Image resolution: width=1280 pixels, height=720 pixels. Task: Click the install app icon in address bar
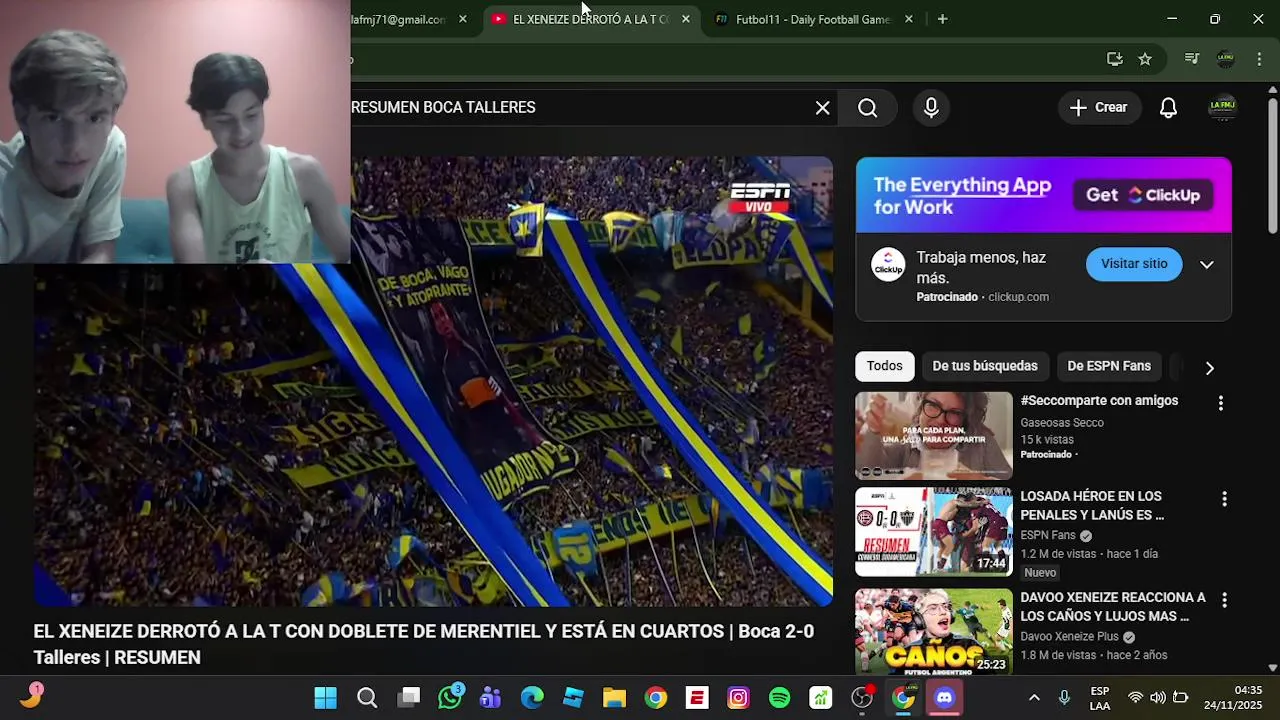click(x=1115, y=59)
